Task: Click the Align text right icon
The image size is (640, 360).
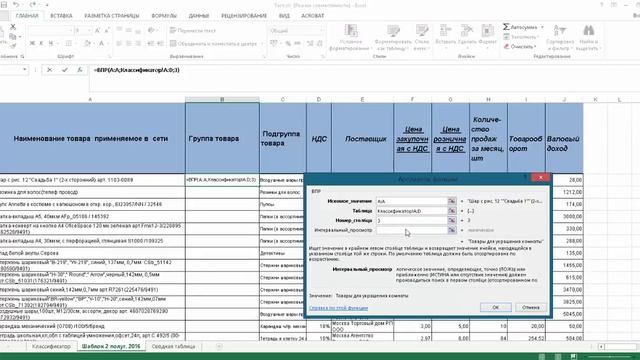Action: click(x=138, y=43)
